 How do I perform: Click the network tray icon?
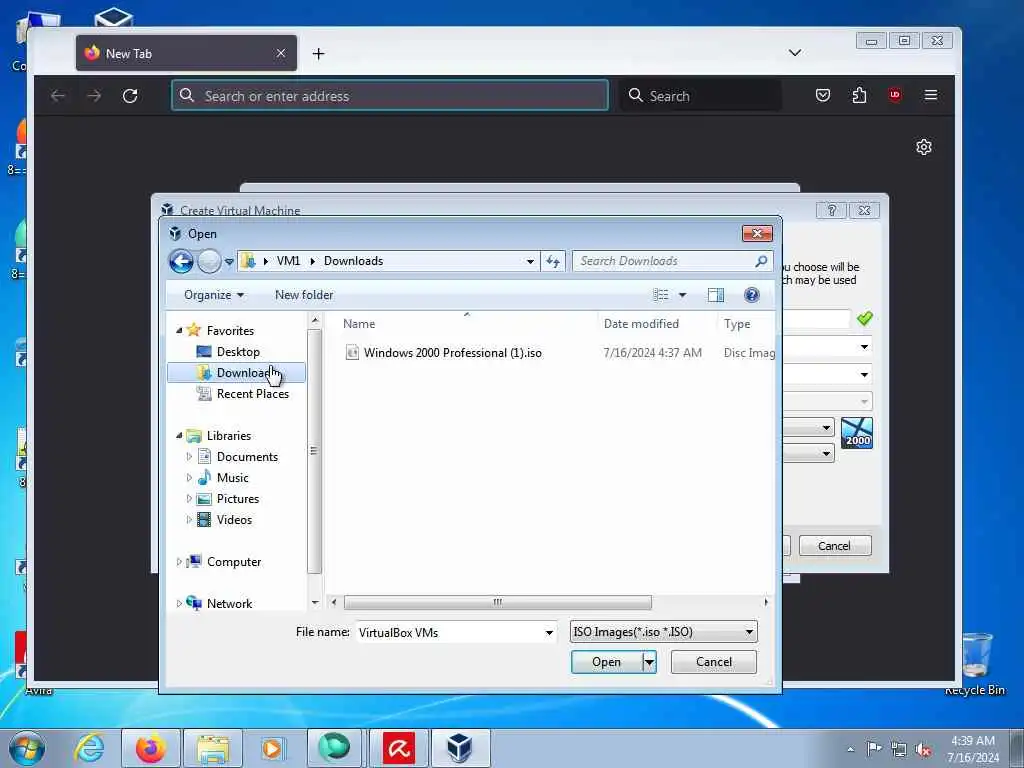click(899, 749)
